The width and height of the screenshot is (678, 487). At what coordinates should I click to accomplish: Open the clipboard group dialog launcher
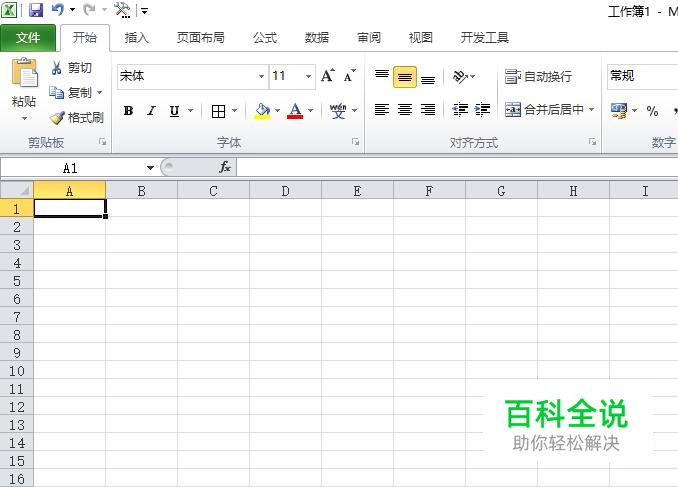coord(102,142)
